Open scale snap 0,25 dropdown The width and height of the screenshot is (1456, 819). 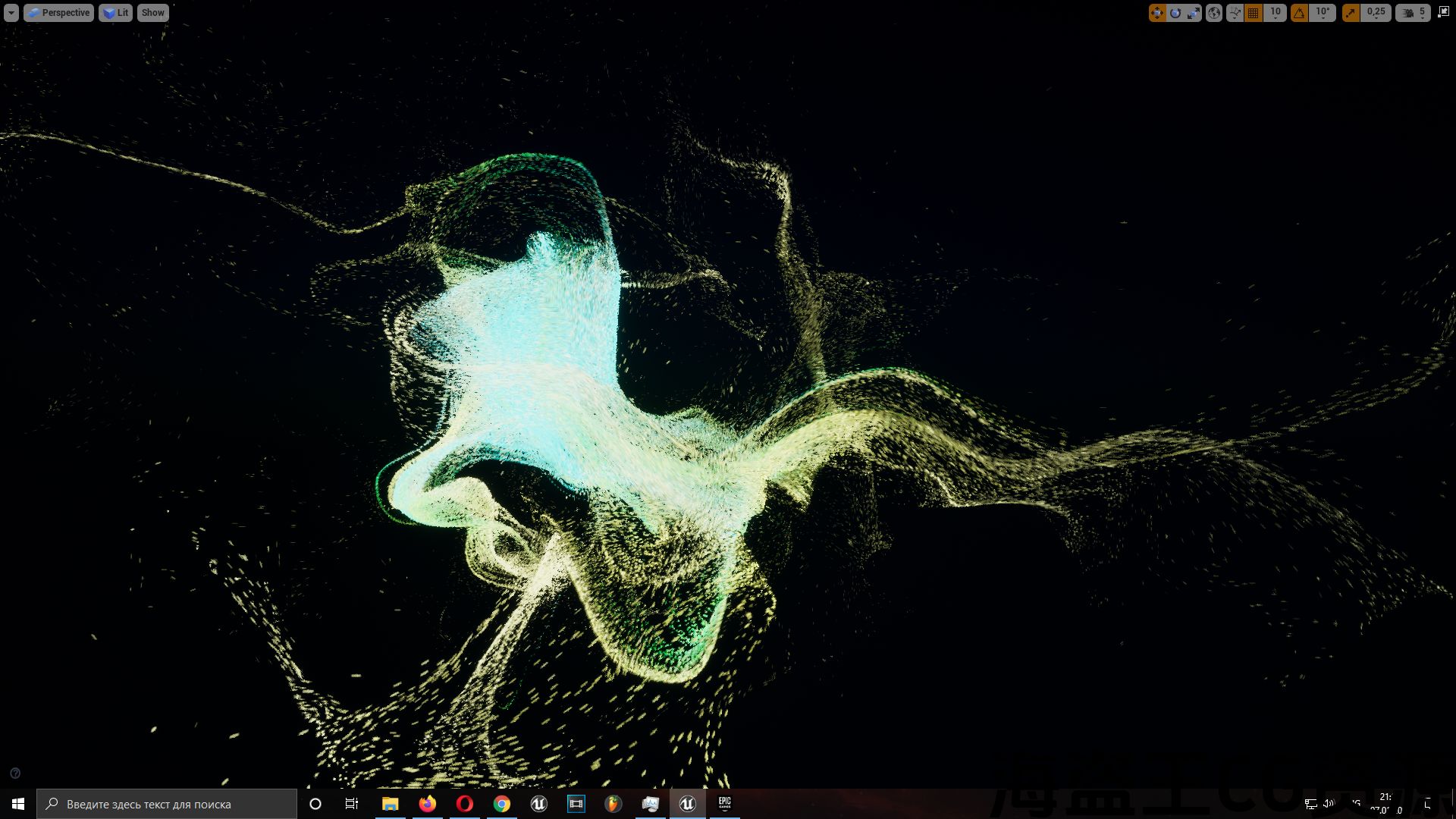click(x=1376, y=13)
